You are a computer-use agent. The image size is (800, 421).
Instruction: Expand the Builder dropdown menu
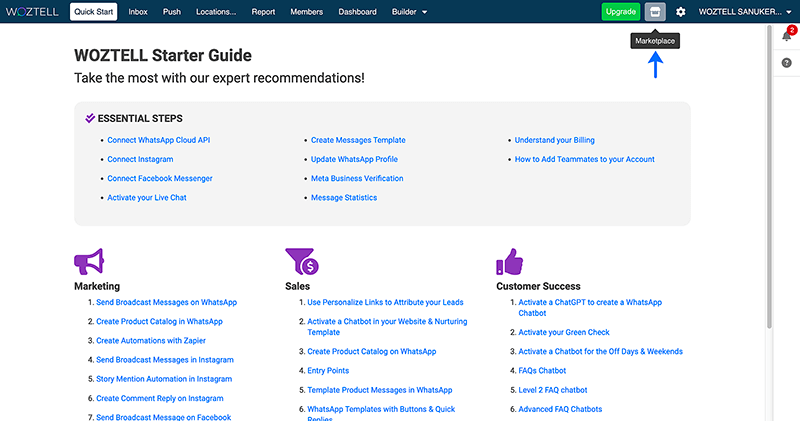pos(409,12)
